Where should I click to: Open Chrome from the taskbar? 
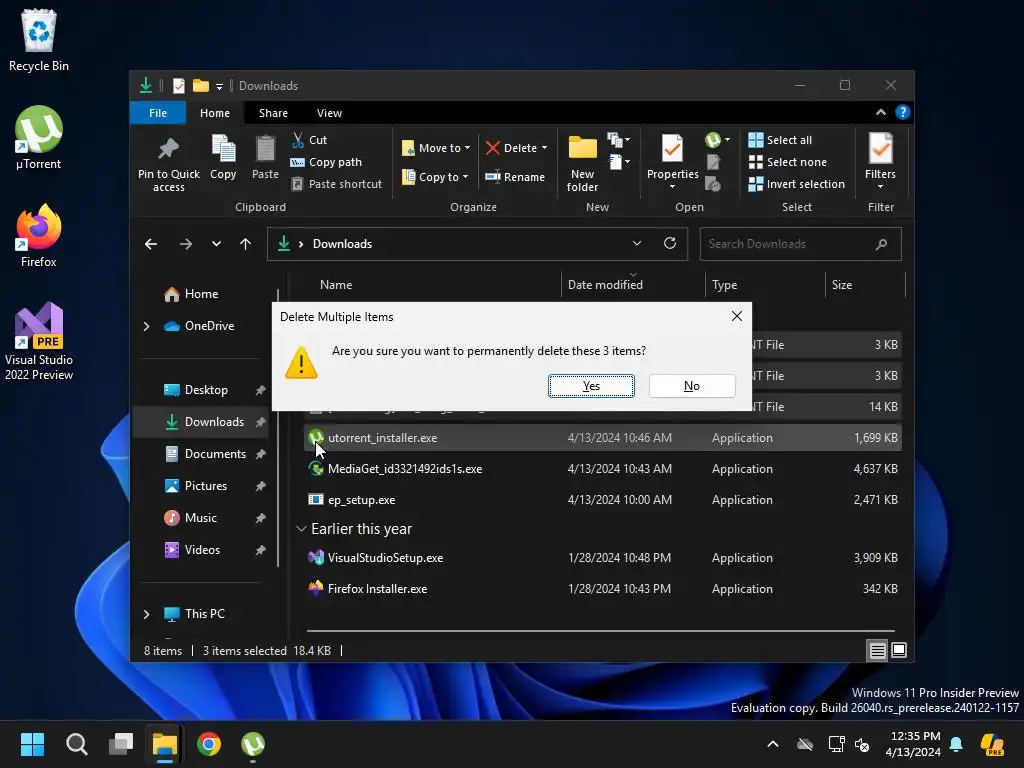tap(208, 744)
